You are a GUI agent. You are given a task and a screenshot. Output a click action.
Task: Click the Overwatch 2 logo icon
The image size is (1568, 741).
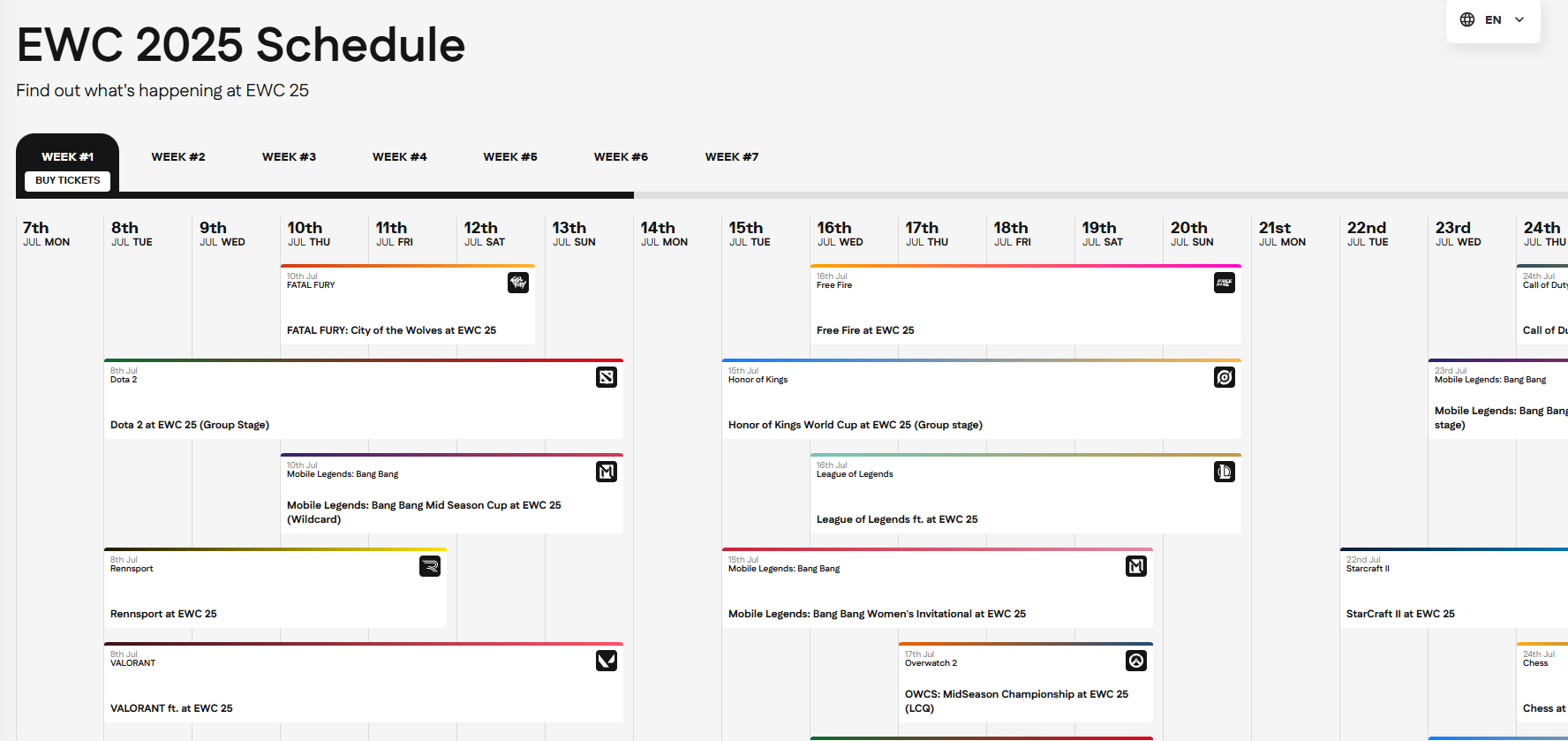point(1136,661)
